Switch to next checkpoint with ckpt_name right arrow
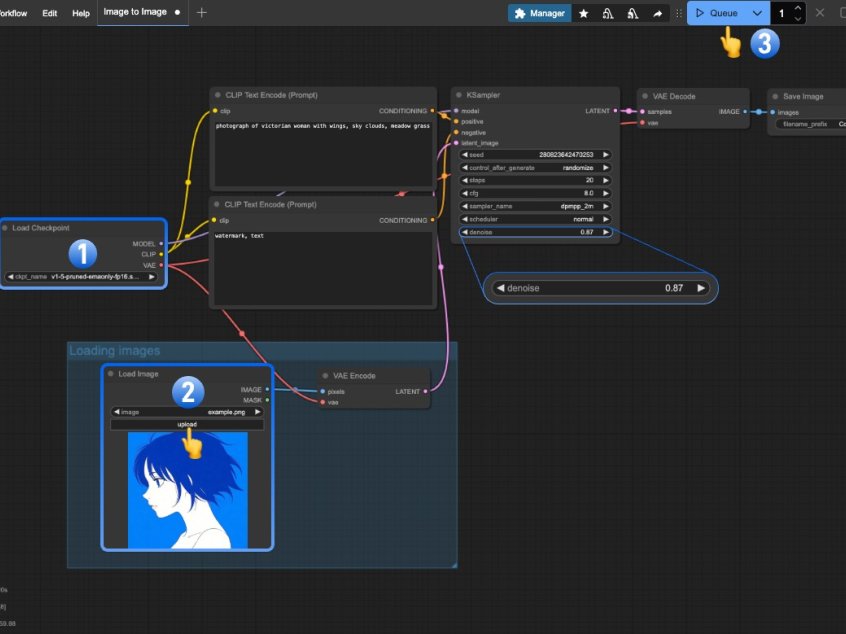This screenshot has width=846, height=634. click(152, 277)
